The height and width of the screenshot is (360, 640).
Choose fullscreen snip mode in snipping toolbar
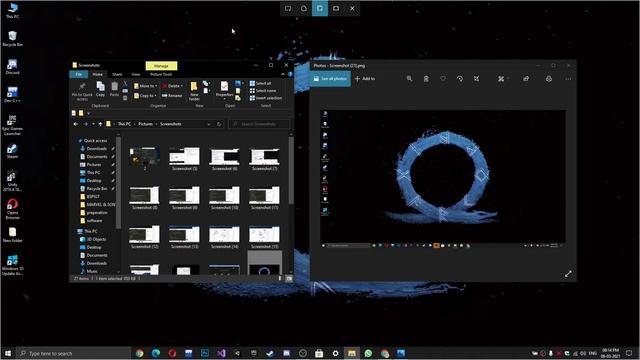pyautogui.click(x=336, y=8)
